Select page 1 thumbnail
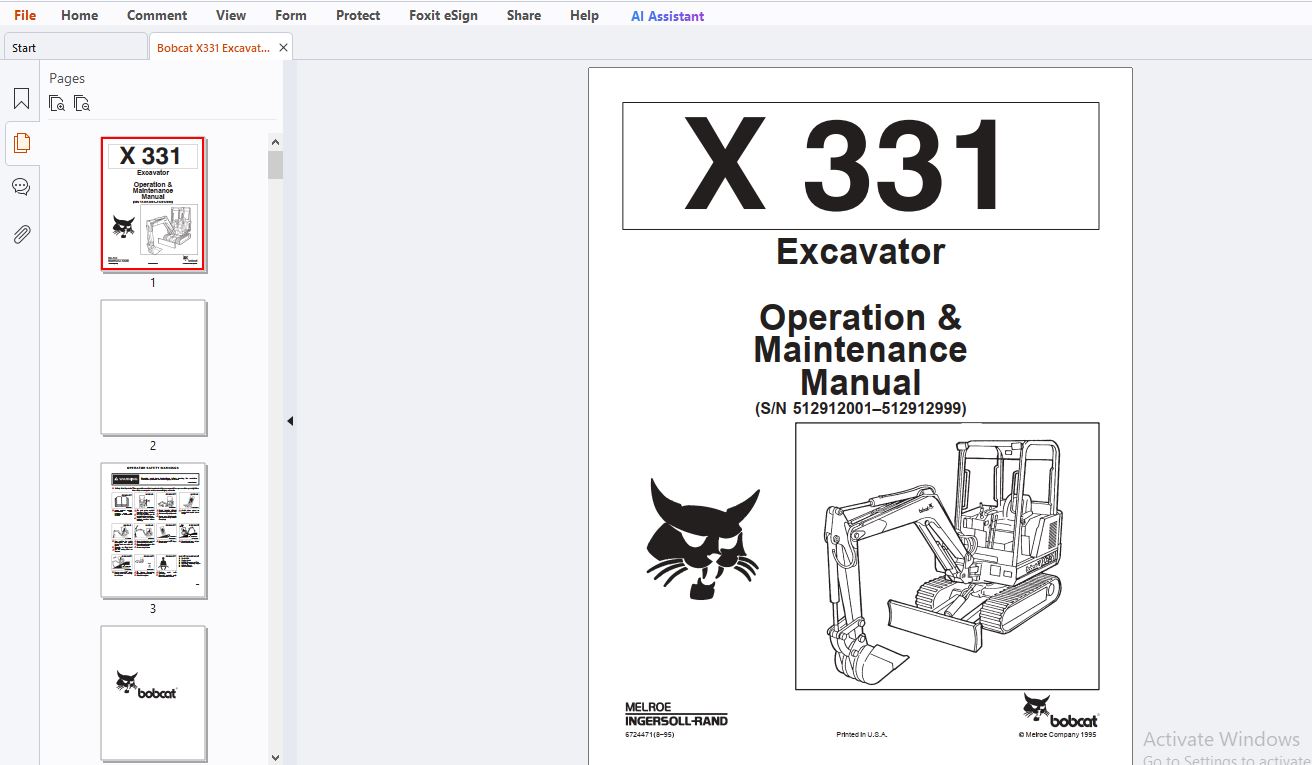The image size is (1312, 765). [153, 204]
